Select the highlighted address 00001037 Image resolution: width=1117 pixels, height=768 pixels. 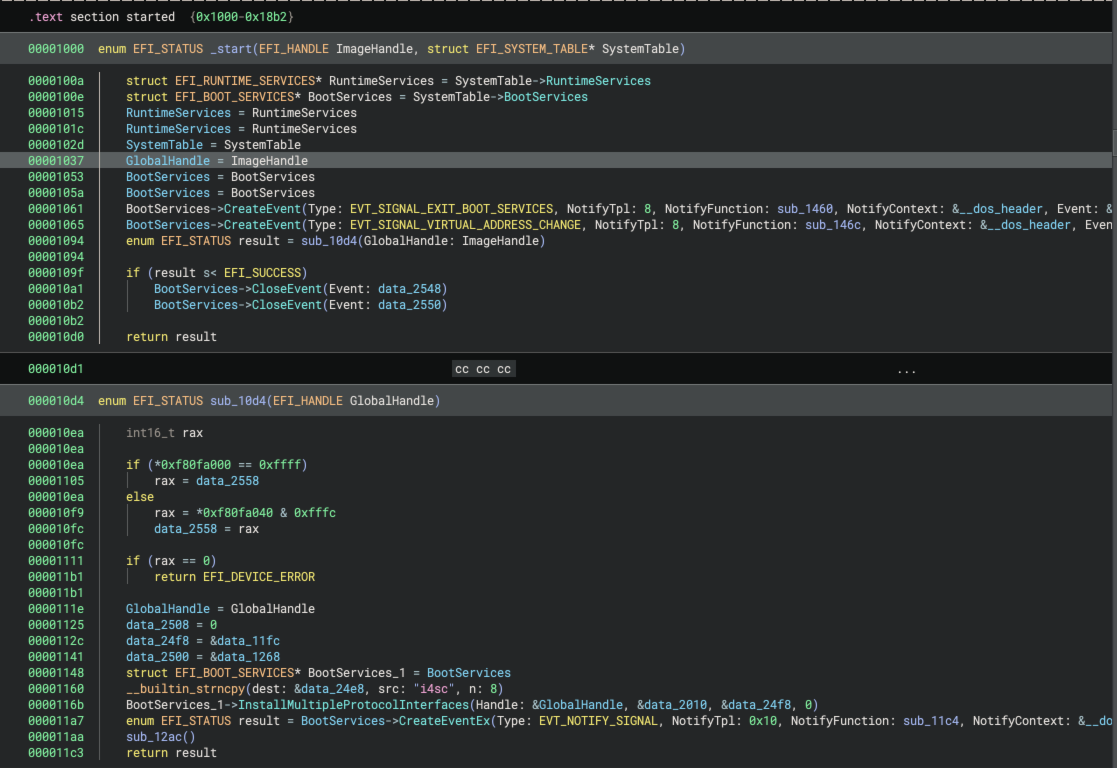click(x=56, y=161)
